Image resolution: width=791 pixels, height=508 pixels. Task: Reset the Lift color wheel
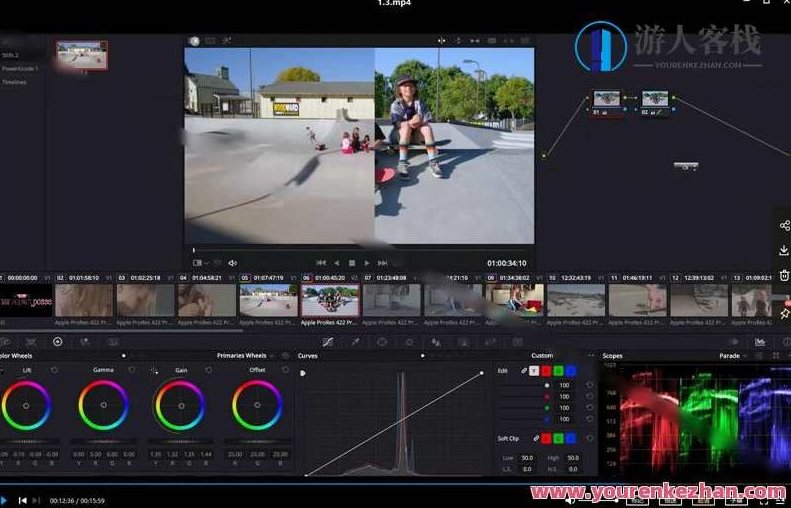coord(54,370)
